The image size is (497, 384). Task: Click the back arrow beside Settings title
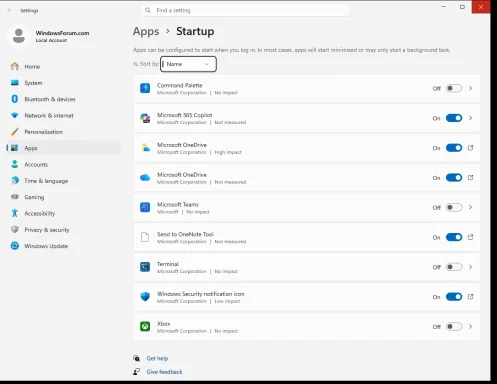pos(9,10)
